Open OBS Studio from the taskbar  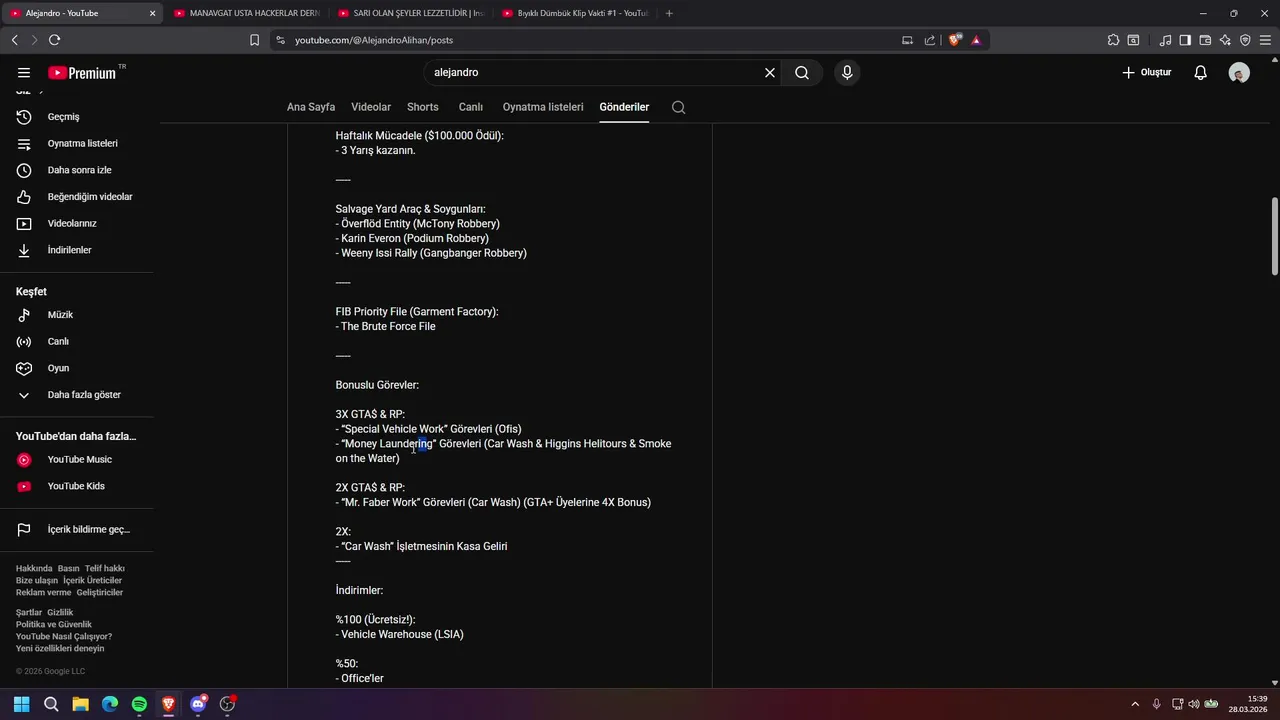point(227,704)
